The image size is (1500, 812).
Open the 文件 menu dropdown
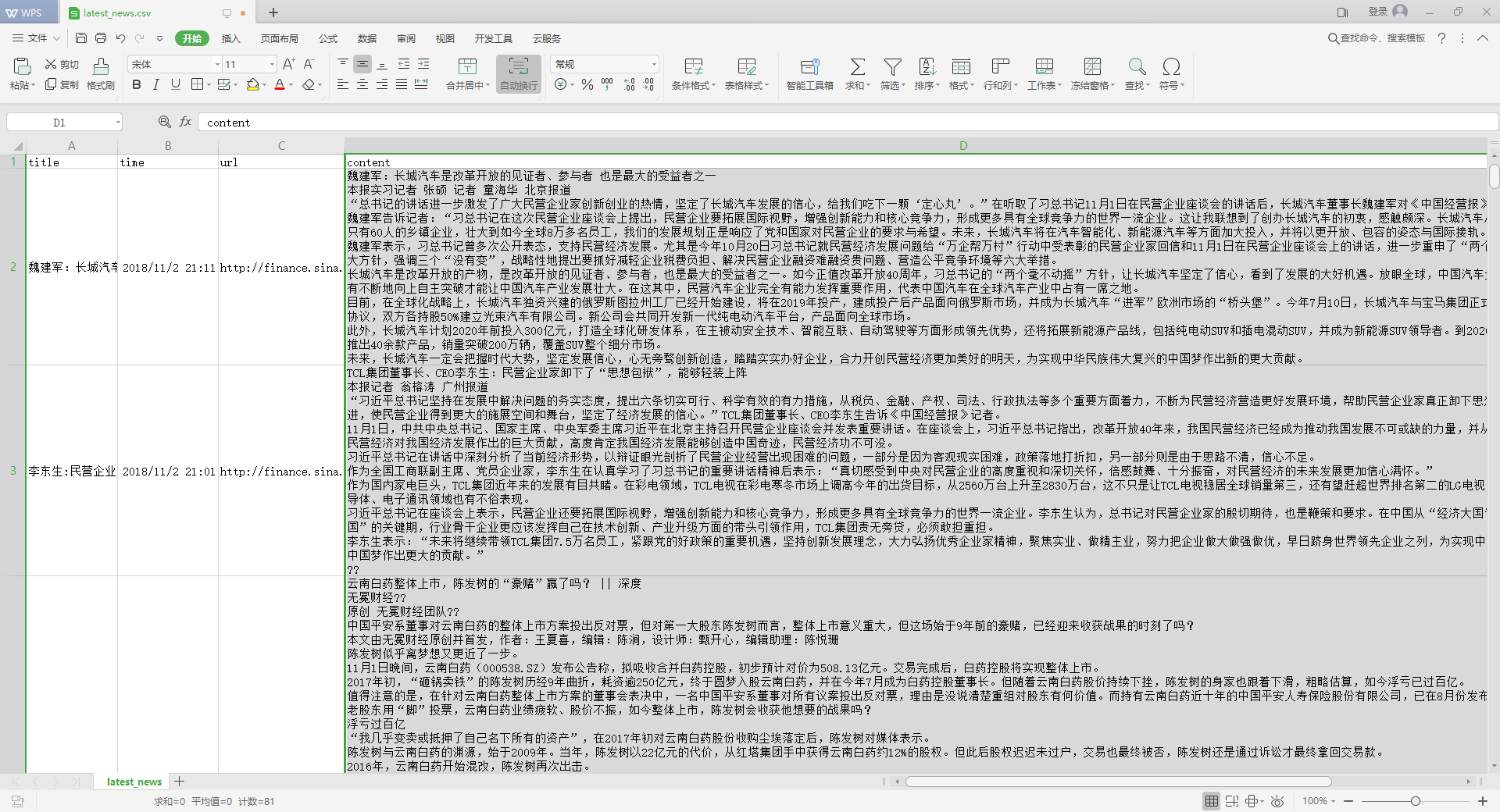tap(37, 37)
